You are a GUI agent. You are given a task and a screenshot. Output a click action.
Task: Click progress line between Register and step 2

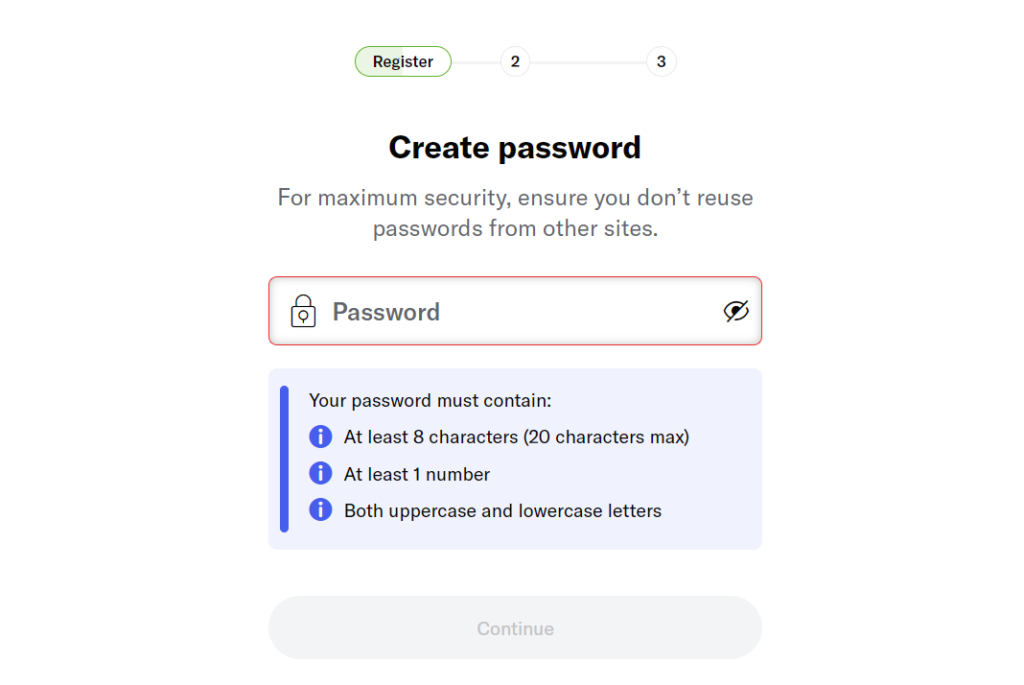tap(476, 62)
